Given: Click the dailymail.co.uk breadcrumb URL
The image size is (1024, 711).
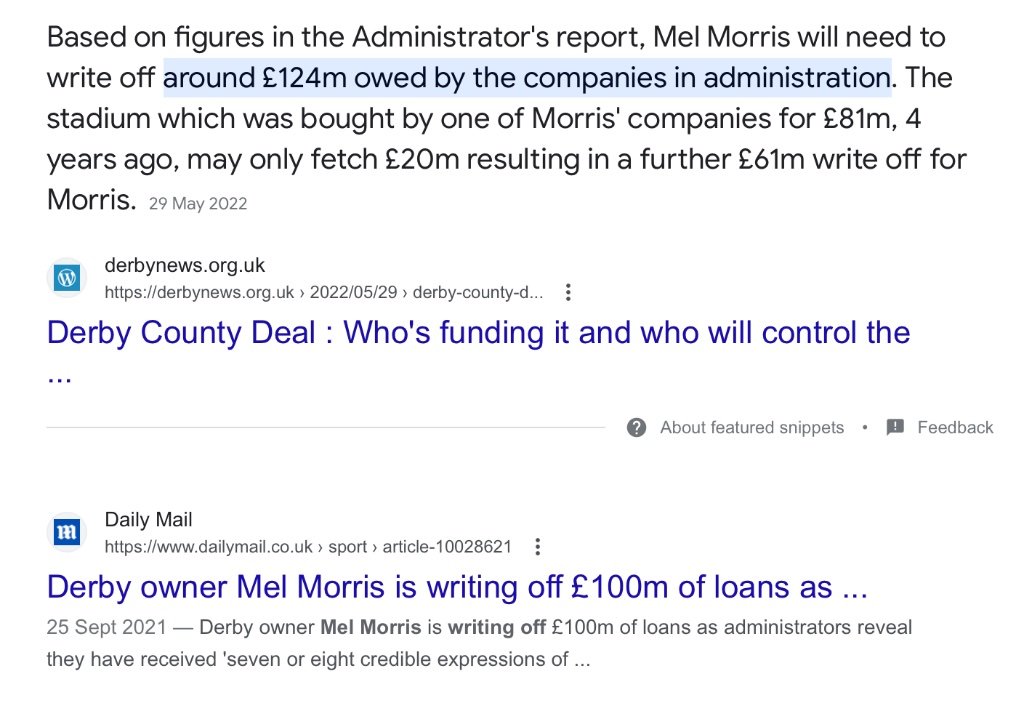Looking at the screenshot, I should pos(308,547).
